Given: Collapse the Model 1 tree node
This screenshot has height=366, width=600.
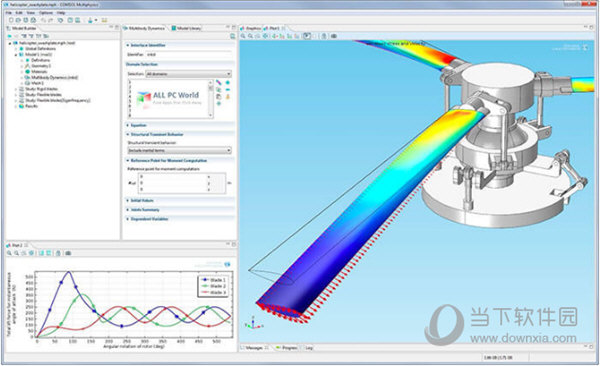Looking at the screenshot, I should [16, 54].
